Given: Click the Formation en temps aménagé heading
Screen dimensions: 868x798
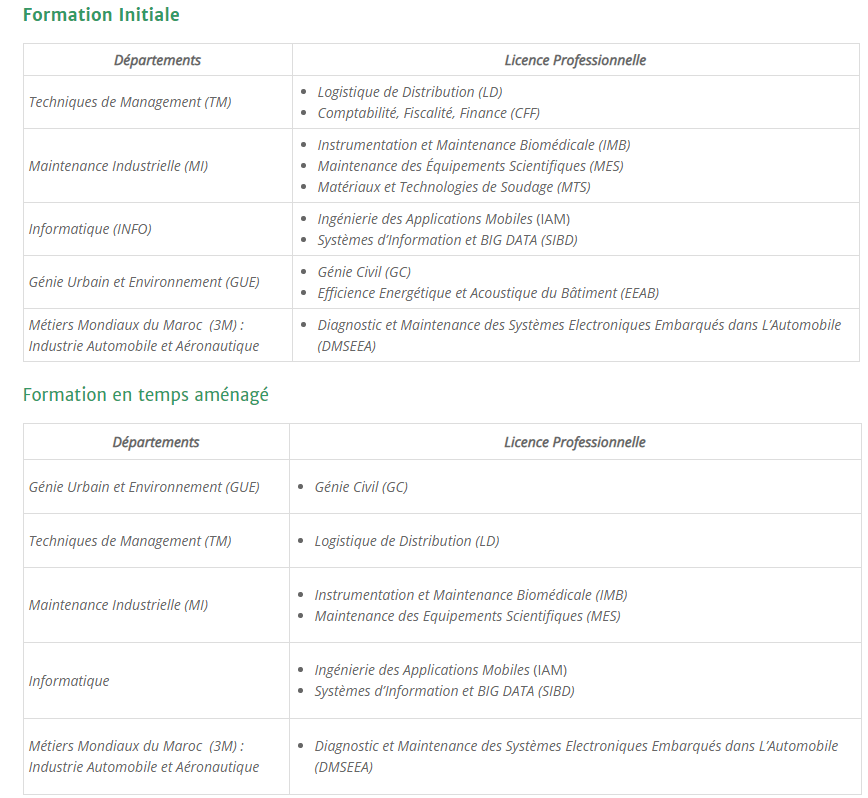Looking at the screenshot, I should [146, 395].
